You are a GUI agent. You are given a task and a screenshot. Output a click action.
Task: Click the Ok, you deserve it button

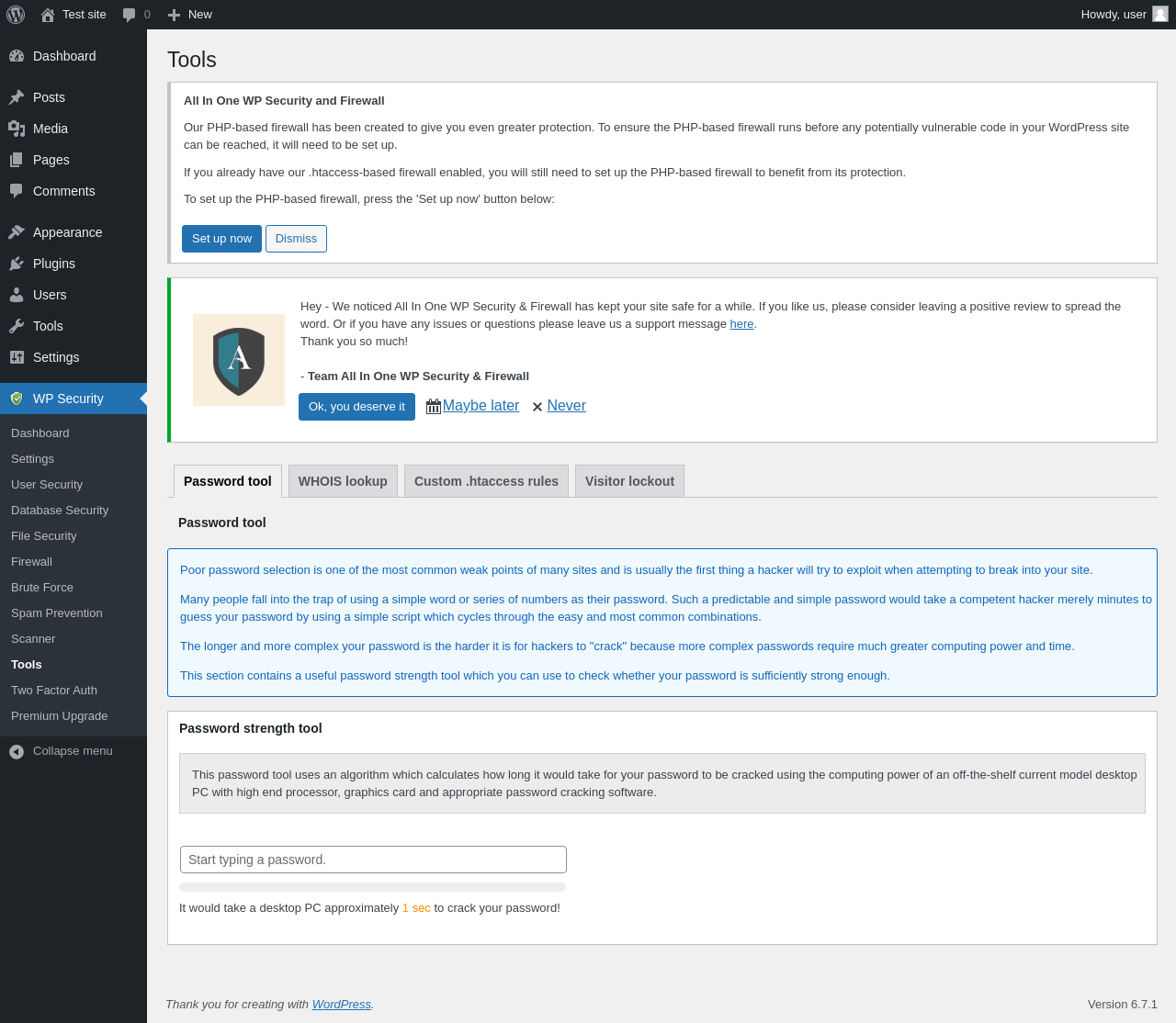(x=356, y=407)
